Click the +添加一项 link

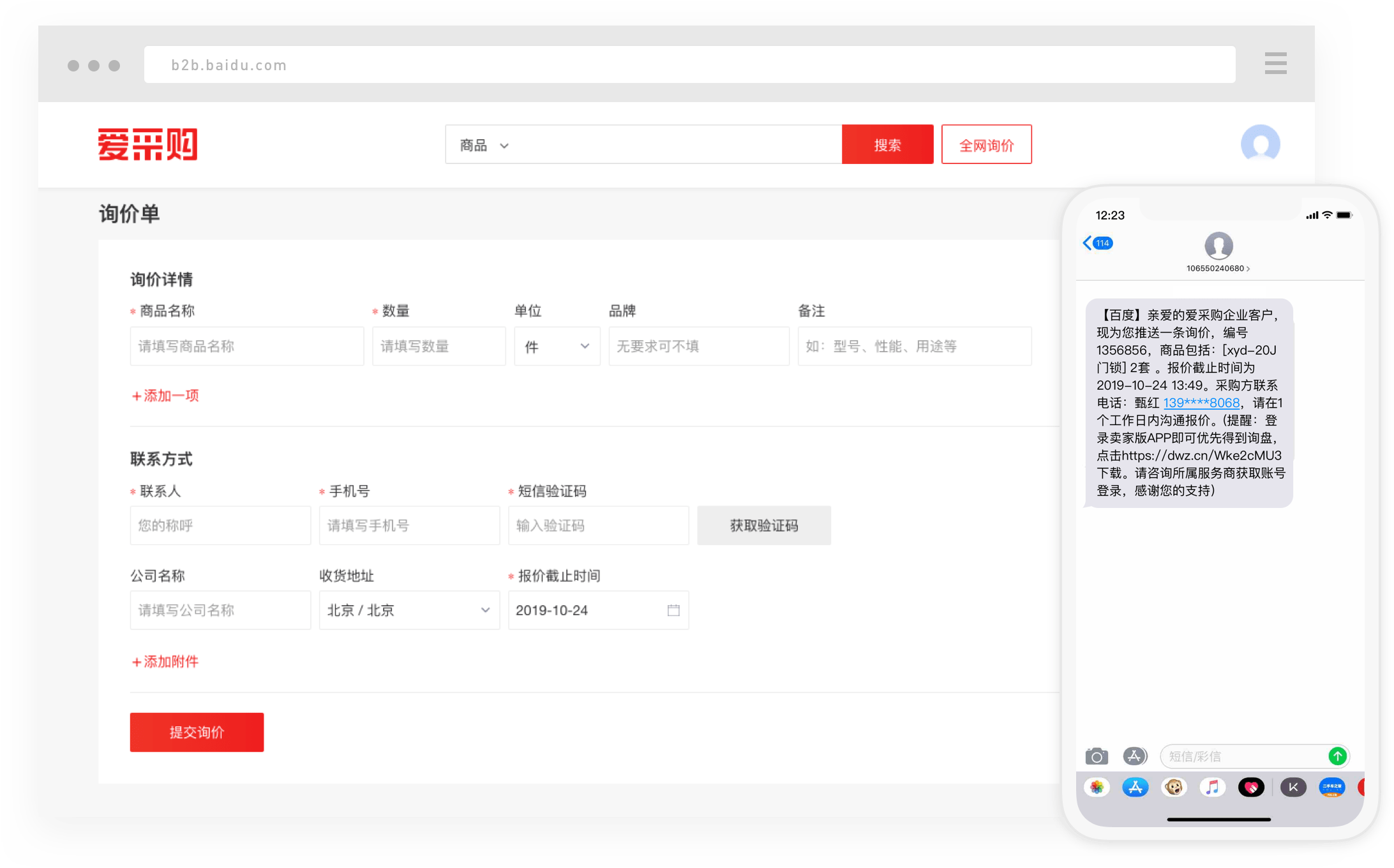(165, 396)
